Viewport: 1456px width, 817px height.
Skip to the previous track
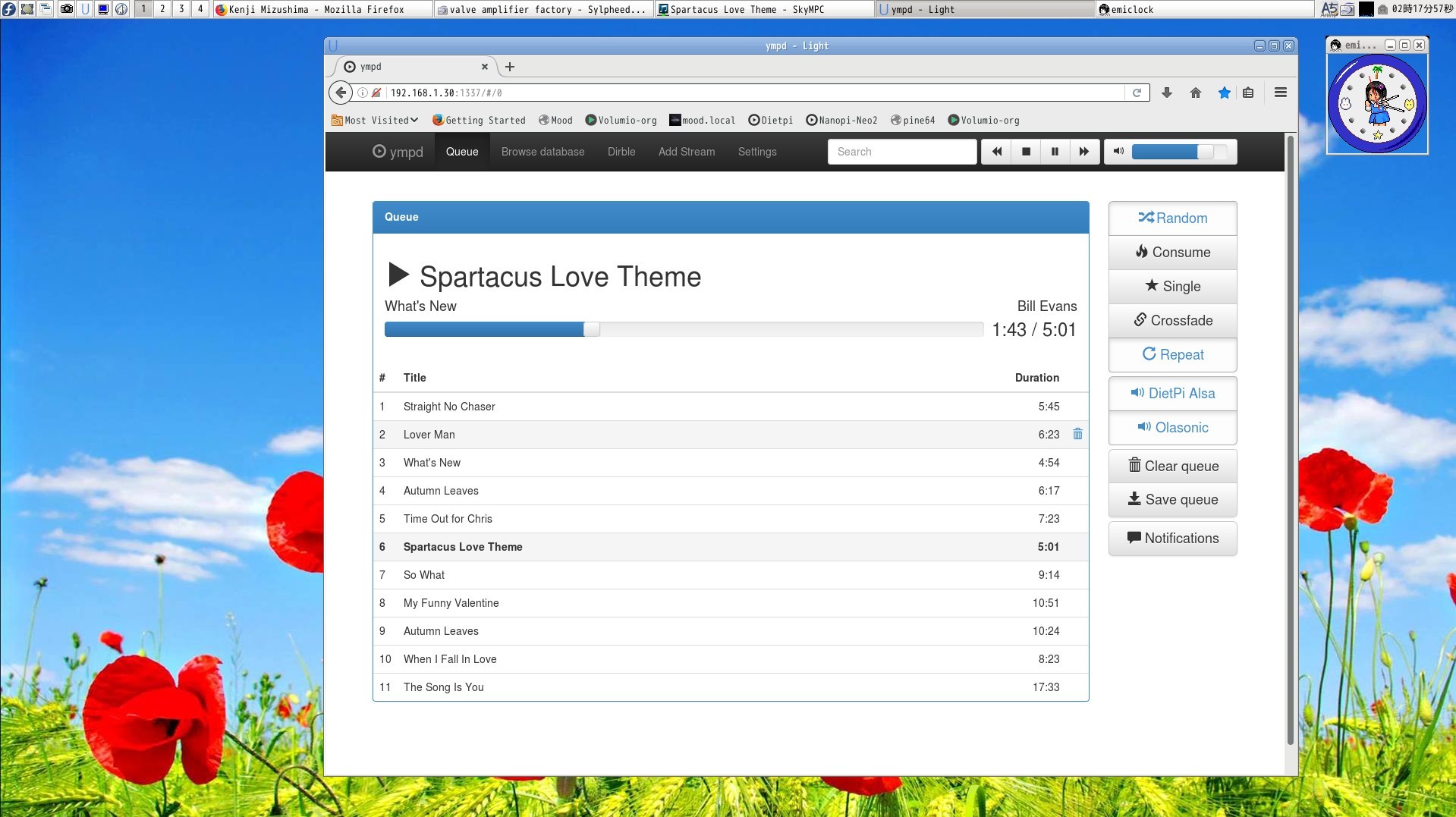pyautogui.click(x=996, y=152)
